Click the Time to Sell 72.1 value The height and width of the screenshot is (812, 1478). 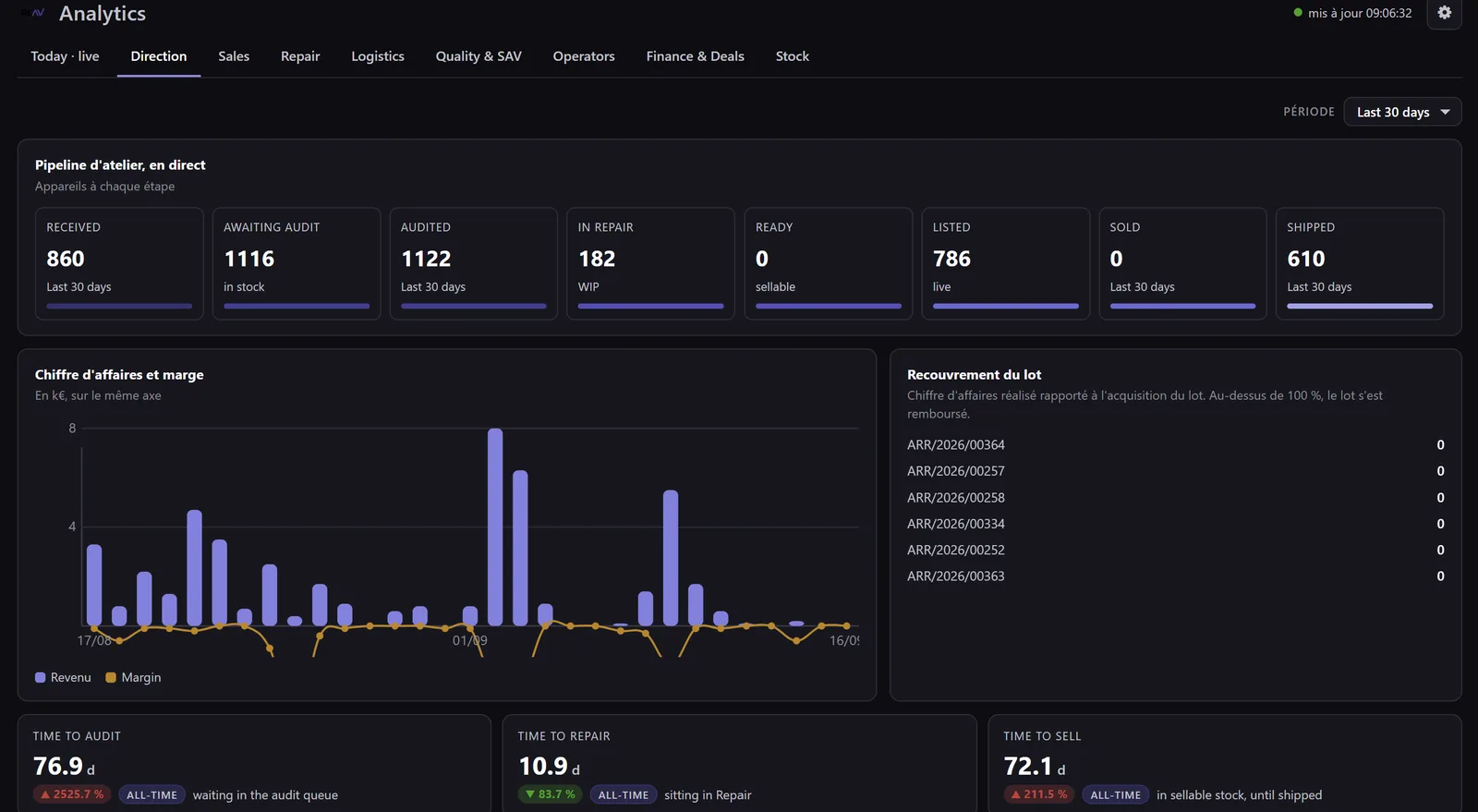[1028, 767]
